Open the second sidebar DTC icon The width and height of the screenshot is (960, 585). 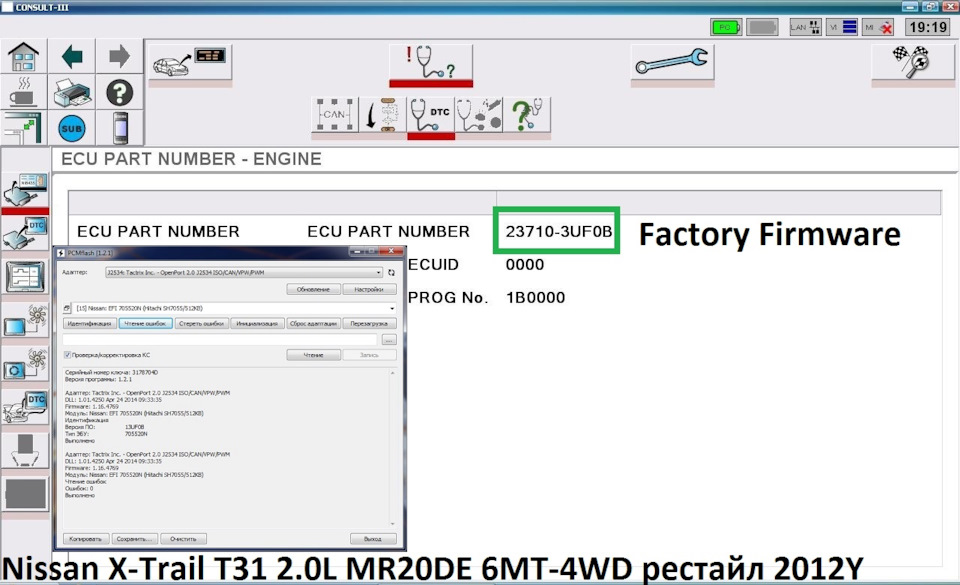point(25,233)
